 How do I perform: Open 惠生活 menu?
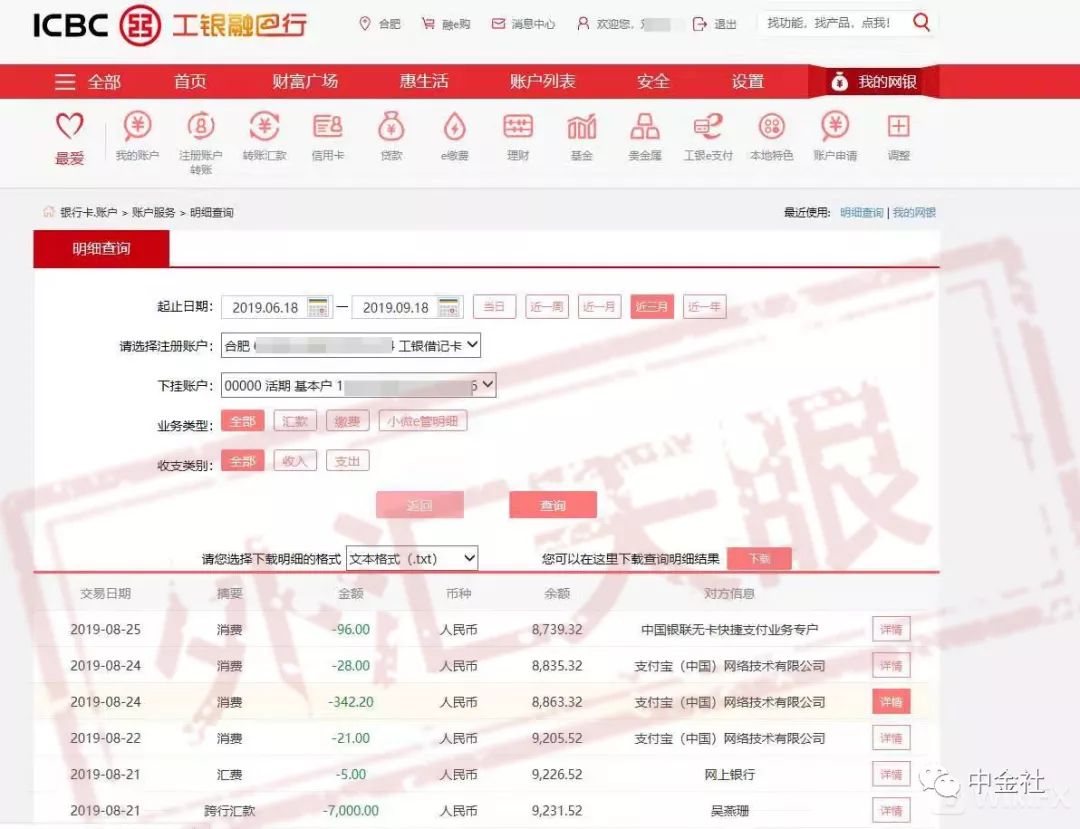424,81
